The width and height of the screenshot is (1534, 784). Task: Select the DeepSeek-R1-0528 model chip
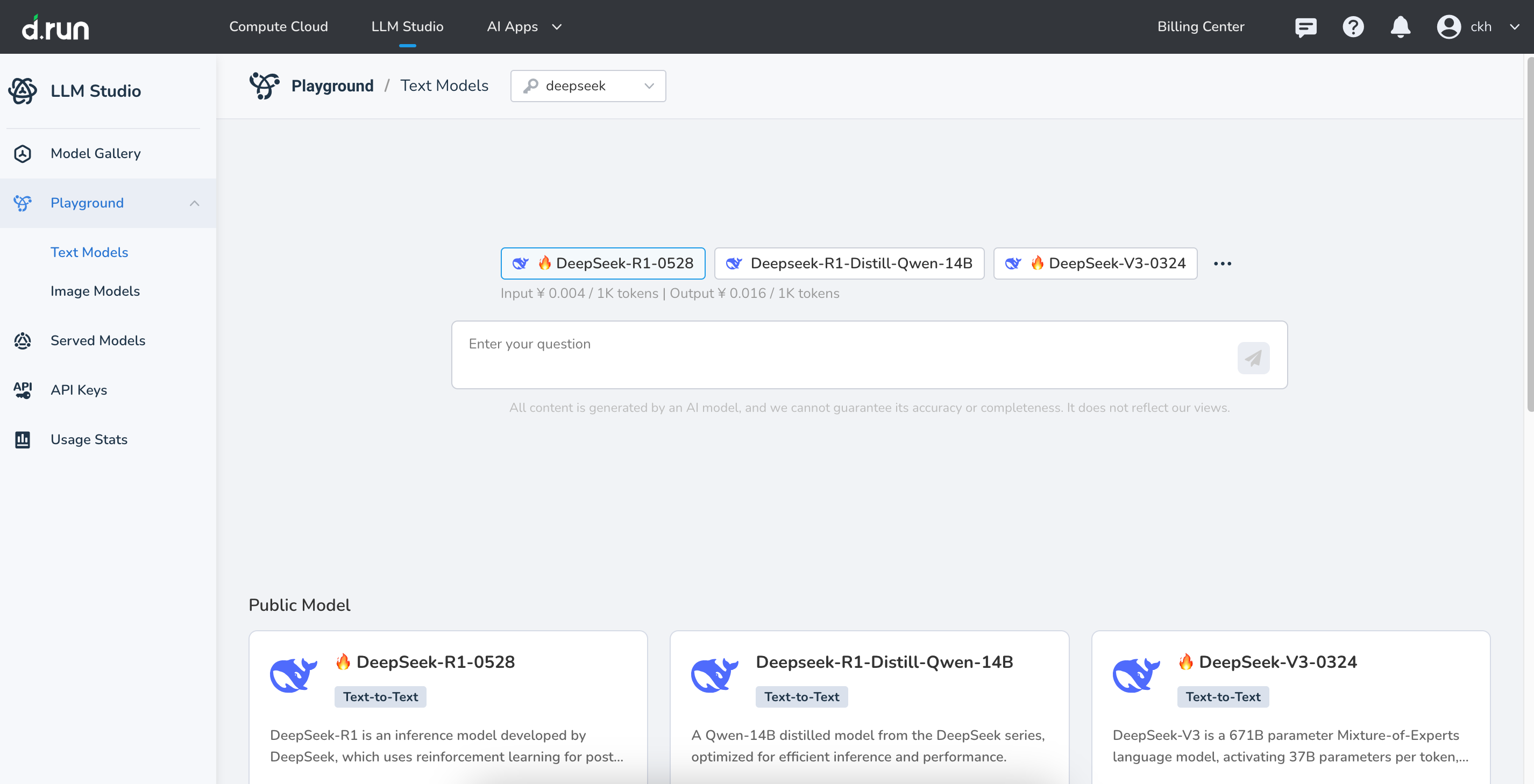602,263
